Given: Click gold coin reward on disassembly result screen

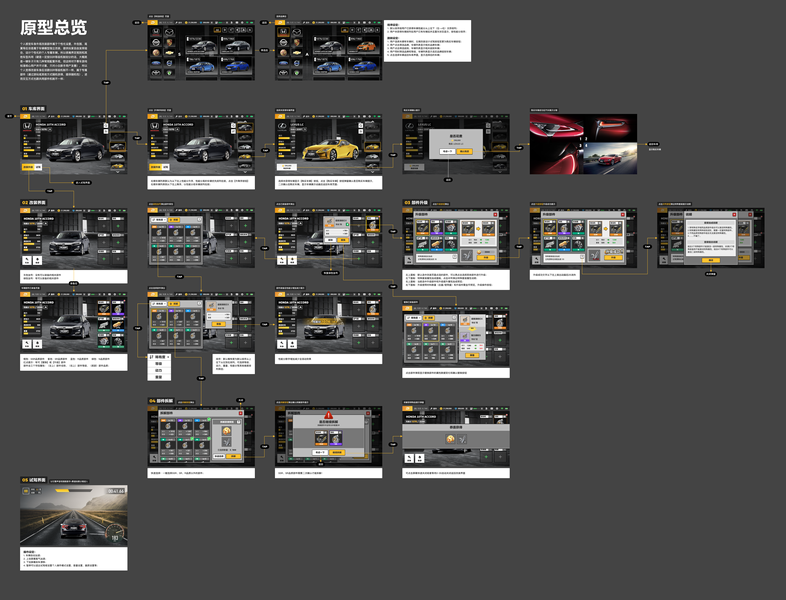Looking at the screenshot, I should point(450,439).
